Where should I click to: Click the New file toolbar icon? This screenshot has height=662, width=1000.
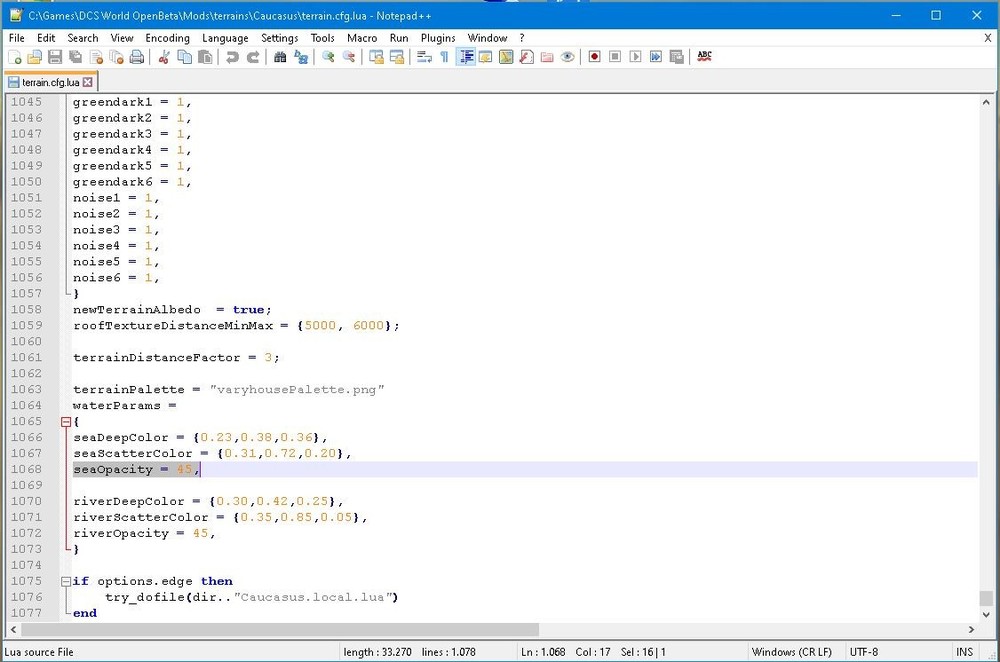pos(15,57)
